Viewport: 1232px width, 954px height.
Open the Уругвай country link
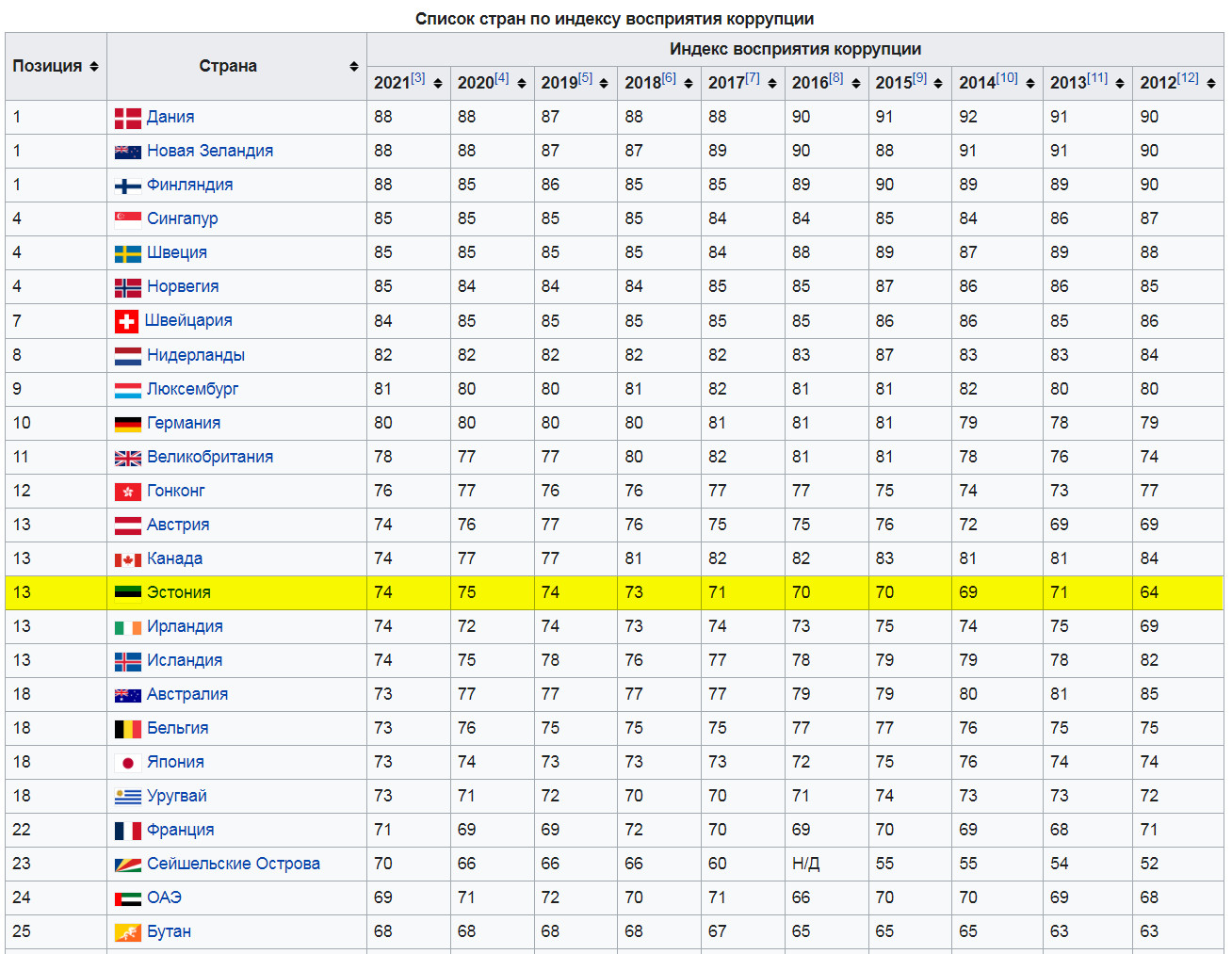(176, 796)
